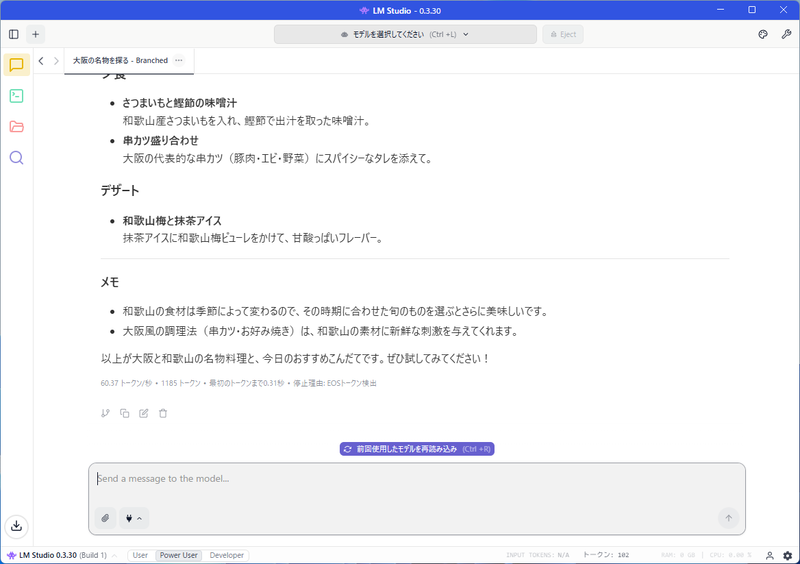Open the theme palette icon
This screenshot has width=800, height=564.
tap(763, 34)
